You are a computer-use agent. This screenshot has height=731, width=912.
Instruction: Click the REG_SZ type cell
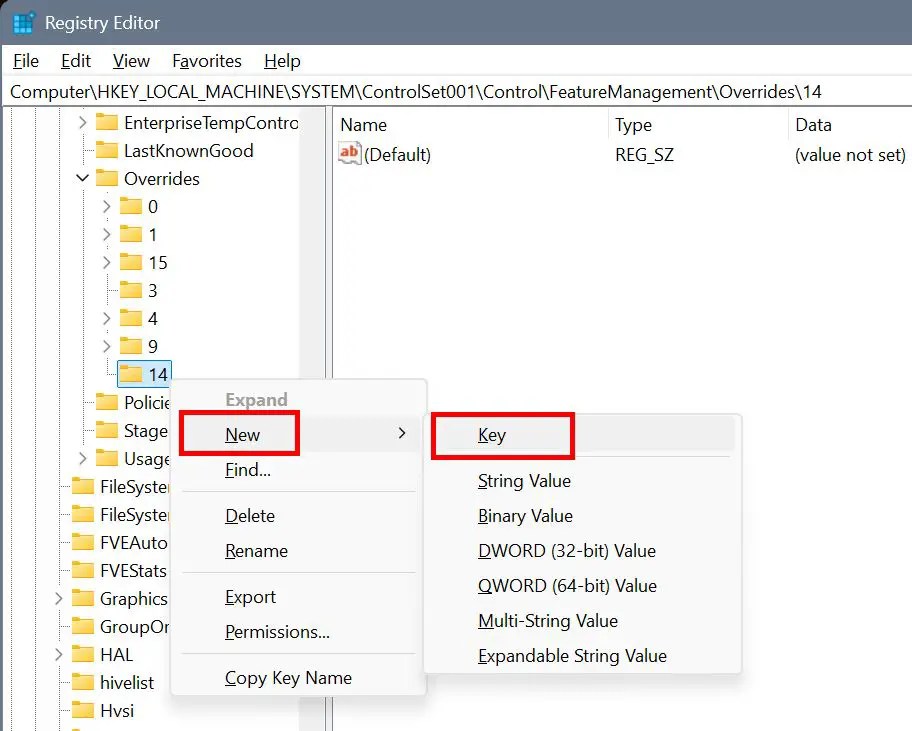click(x=644, y=155)
